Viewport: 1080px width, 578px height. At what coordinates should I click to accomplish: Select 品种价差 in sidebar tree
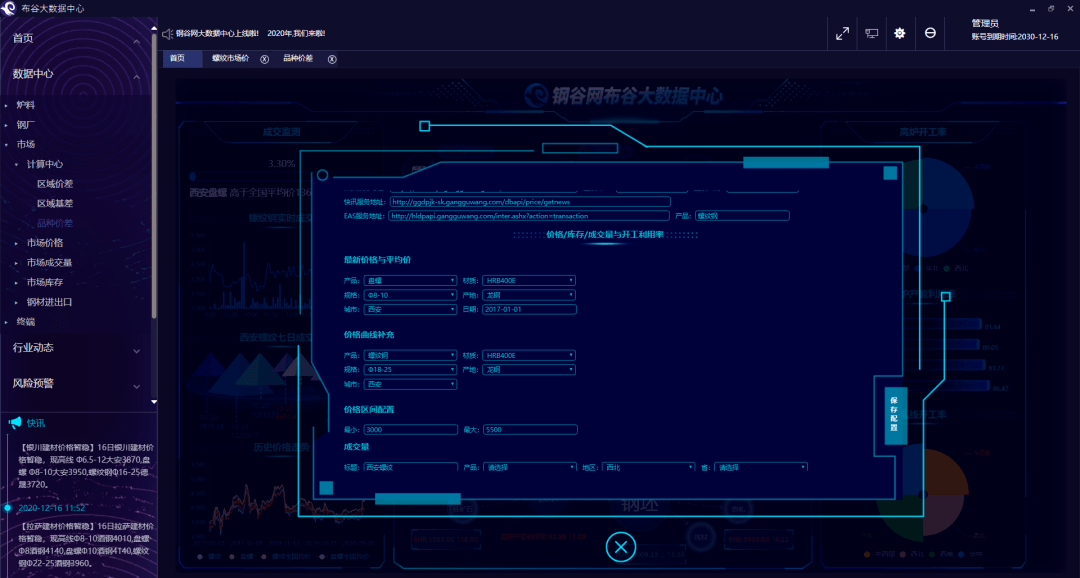pos(55,223)
